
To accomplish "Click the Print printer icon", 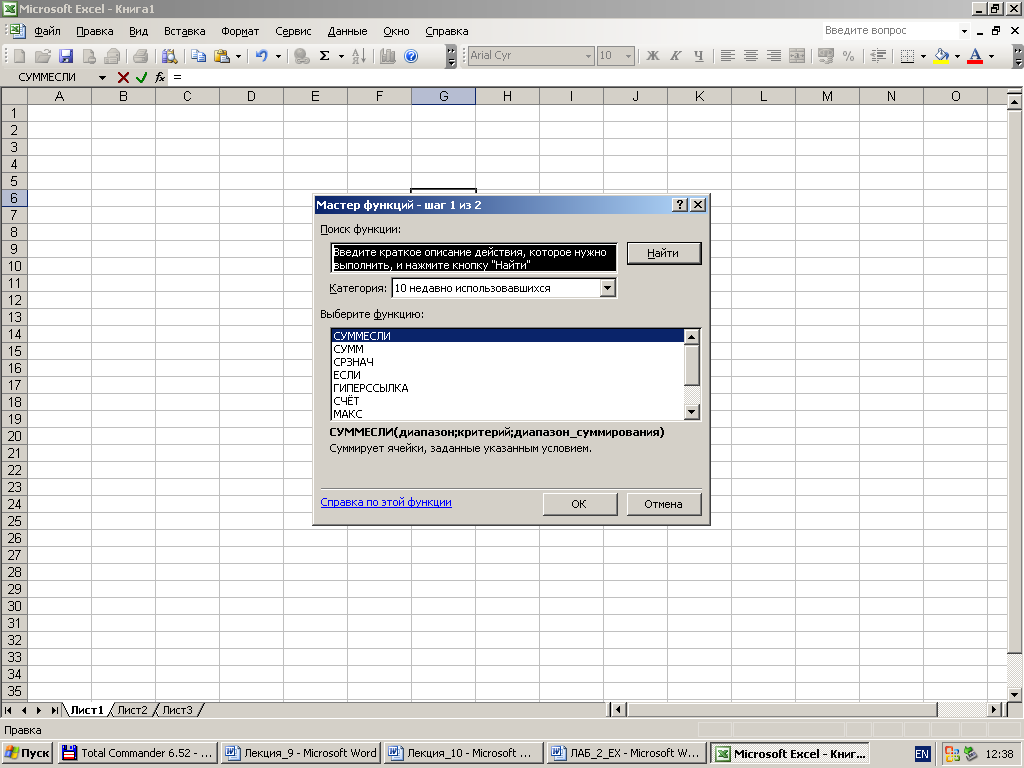I will 140,56.
